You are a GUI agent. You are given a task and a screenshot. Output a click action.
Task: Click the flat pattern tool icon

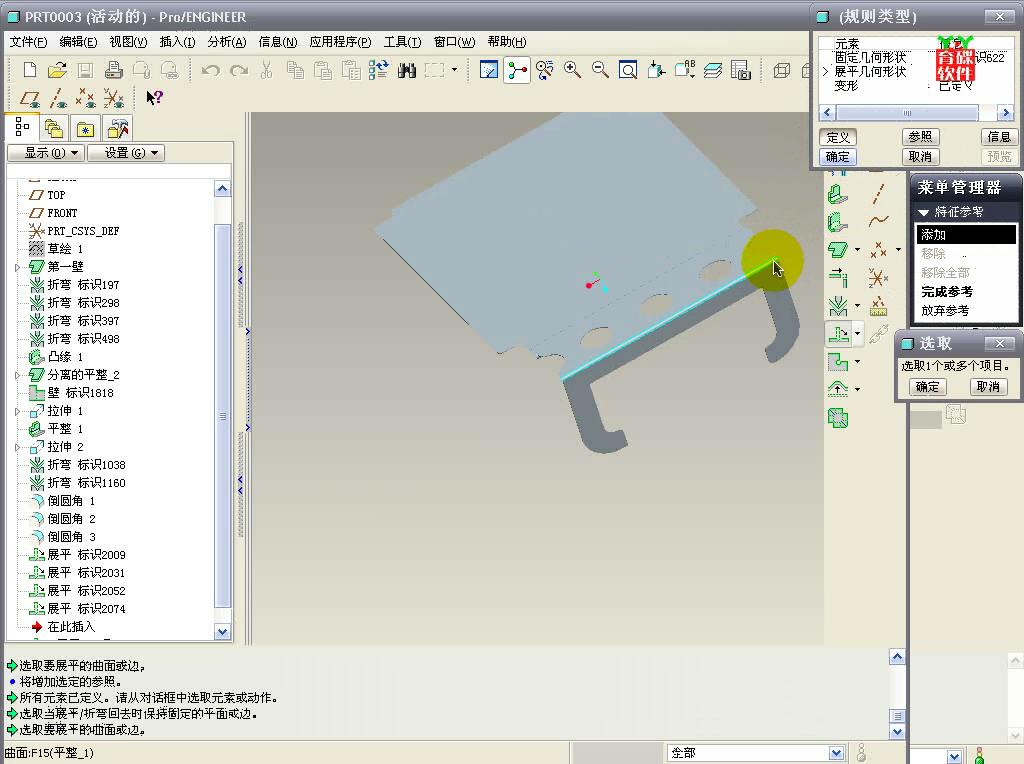tap(838, 418)
